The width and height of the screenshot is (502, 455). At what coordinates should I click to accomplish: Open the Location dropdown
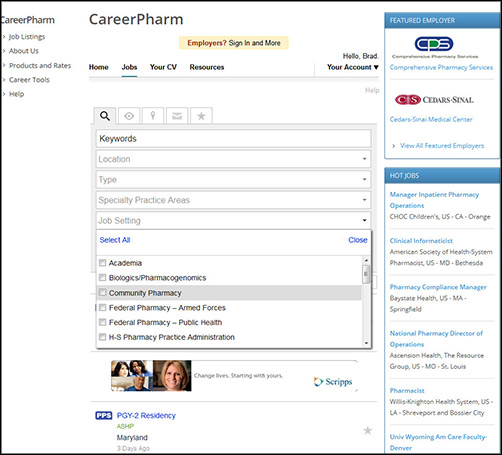[x=233, y=159]
